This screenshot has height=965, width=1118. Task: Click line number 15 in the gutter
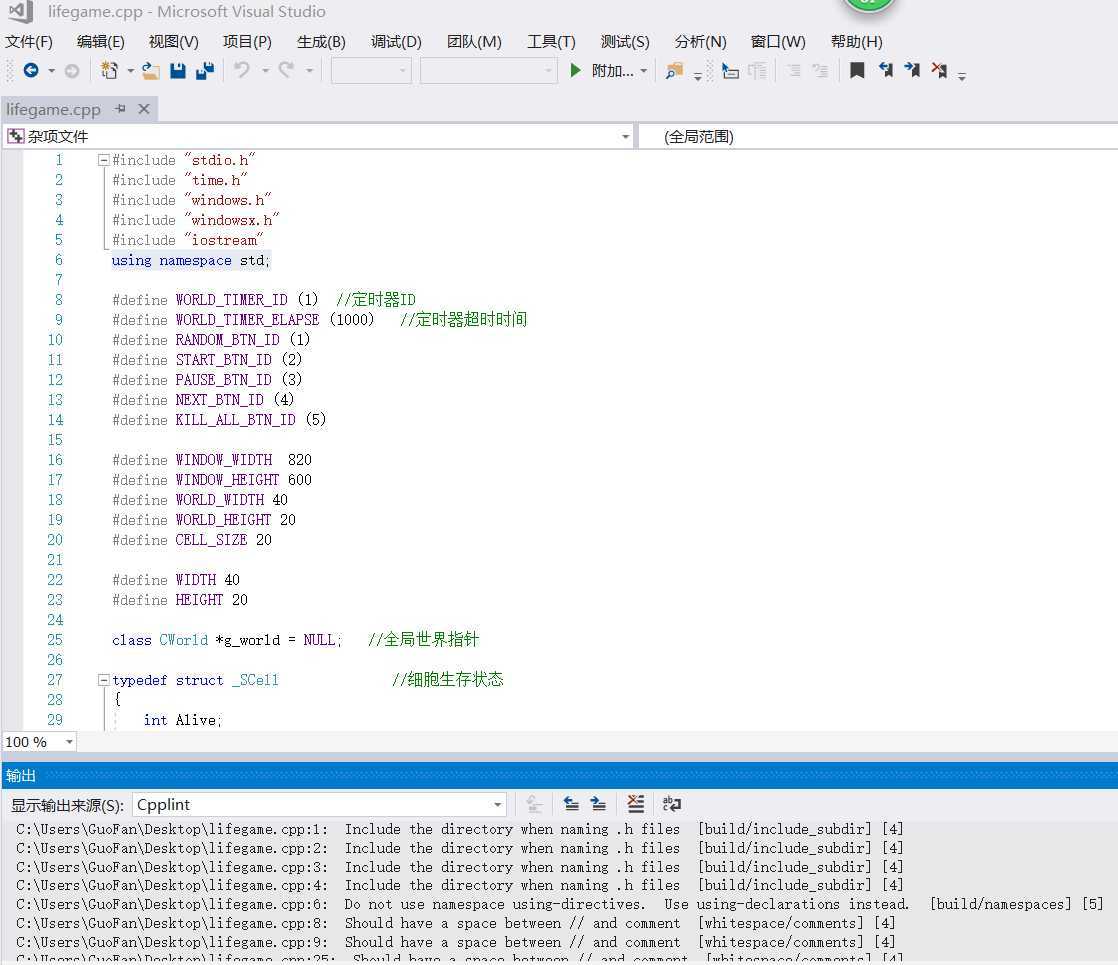56,439
